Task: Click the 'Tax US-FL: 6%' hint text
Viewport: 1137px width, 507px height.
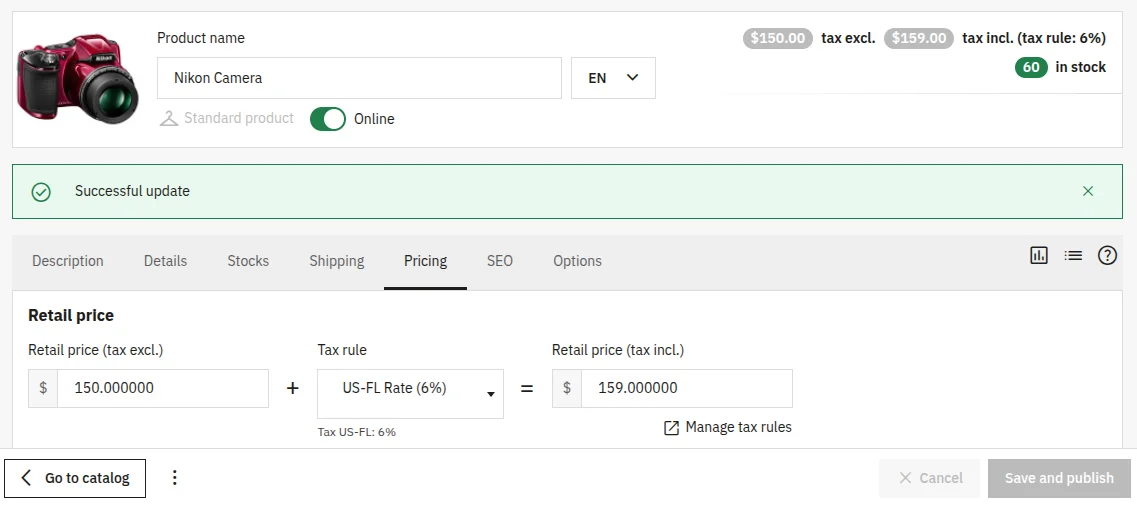Action: pos(357,432)
